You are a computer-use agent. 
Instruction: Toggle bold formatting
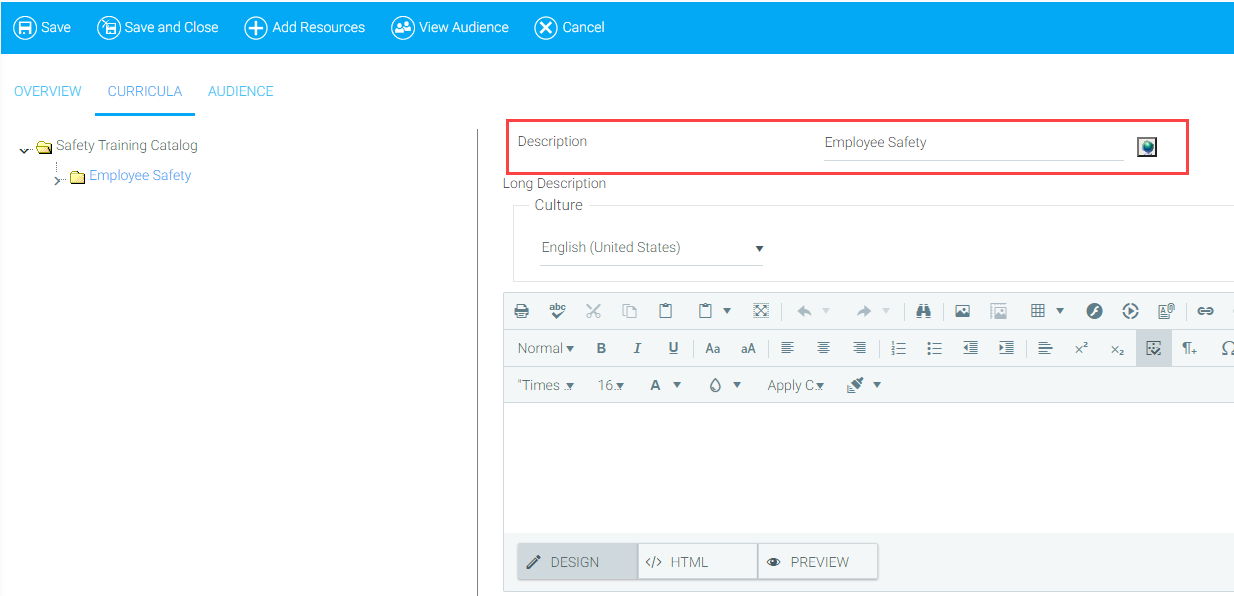point(601,348)
